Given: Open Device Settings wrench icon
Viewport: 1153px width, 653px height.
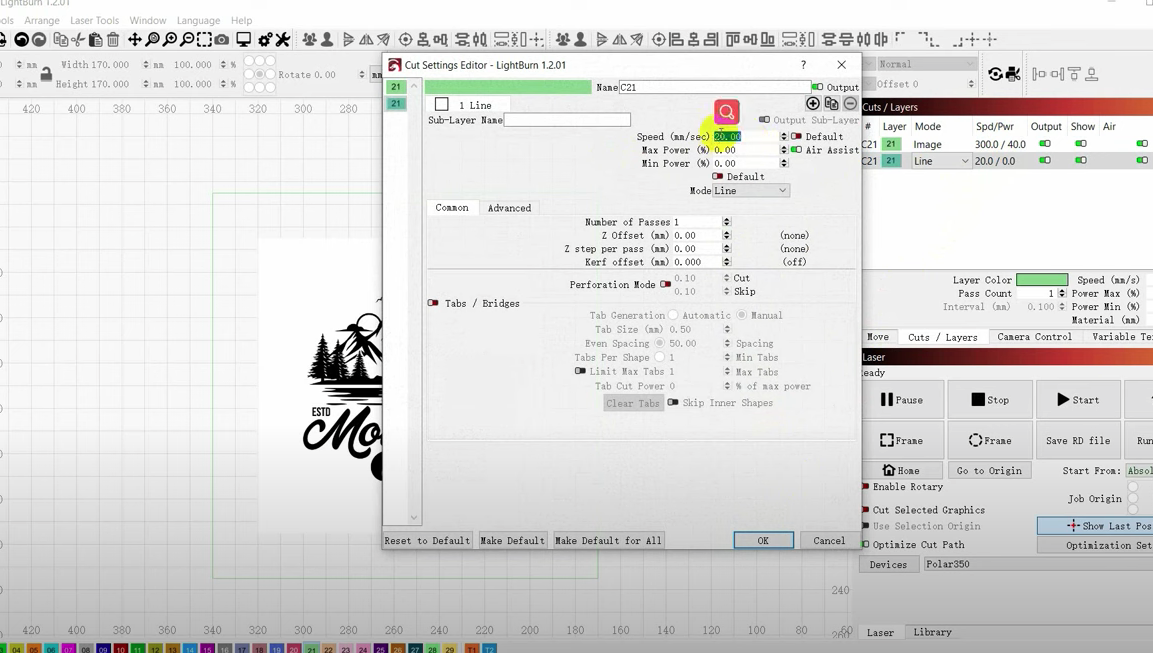Looking at the screenshot, I should [x=282, y=40].
